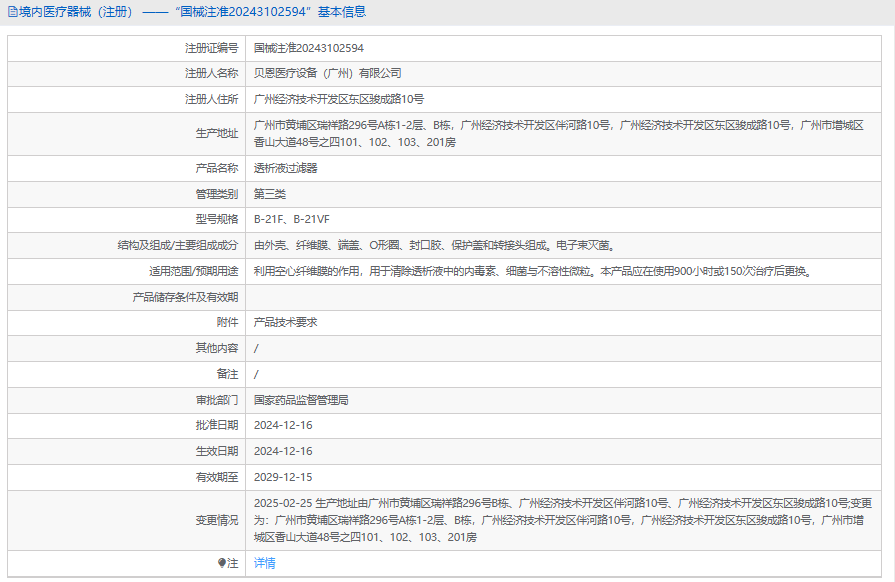Click management category value 第三类
The width and height of the screenshot is (895, 582).
[270, 194]
